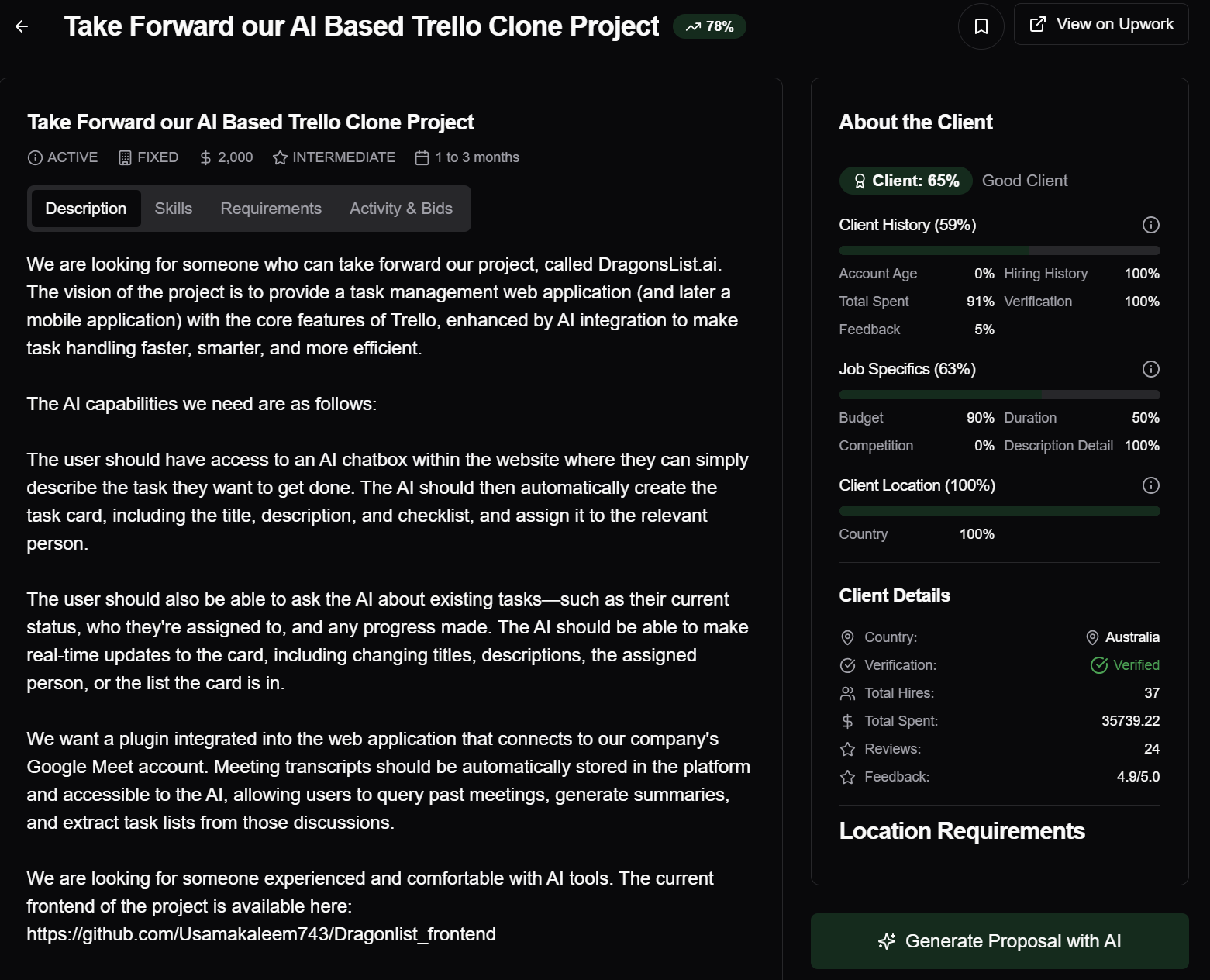The image size is (1210, 980).
Task: Click the Client: 65% award badge
Action: pyautogui.click(x=905, y=181)
